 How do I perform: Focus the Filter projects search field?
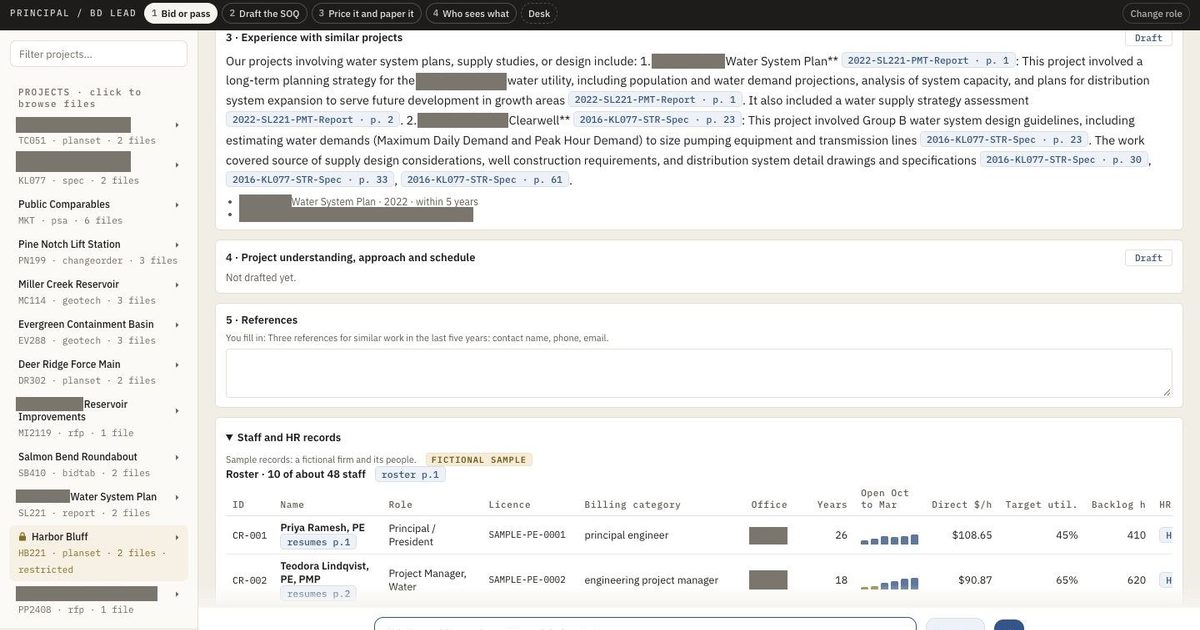[99, 54]
